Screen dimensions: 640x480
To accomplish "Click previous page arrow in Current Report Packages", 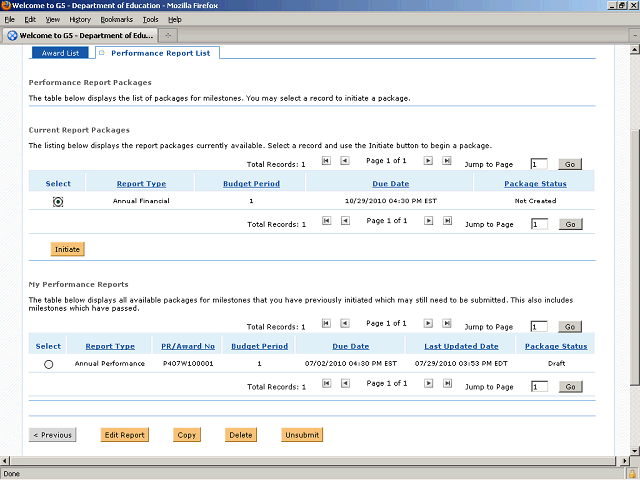I will pyautogui.click(x=344, y=160).
